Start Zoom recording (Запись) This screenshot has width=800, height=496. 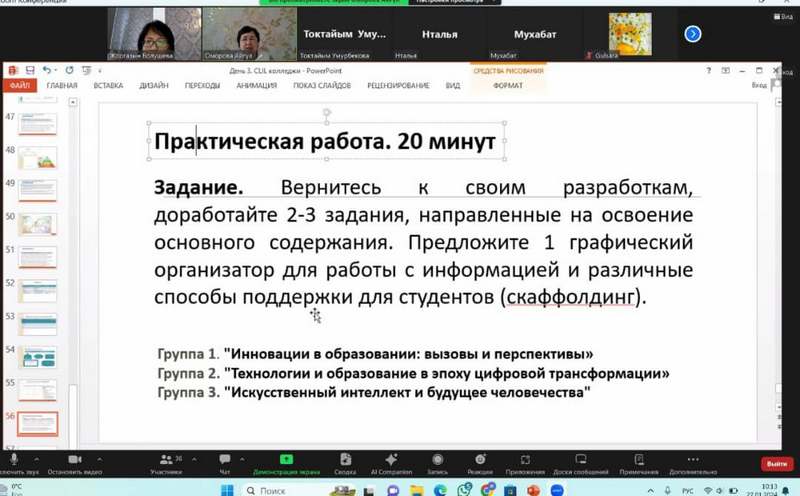[437, 460]
